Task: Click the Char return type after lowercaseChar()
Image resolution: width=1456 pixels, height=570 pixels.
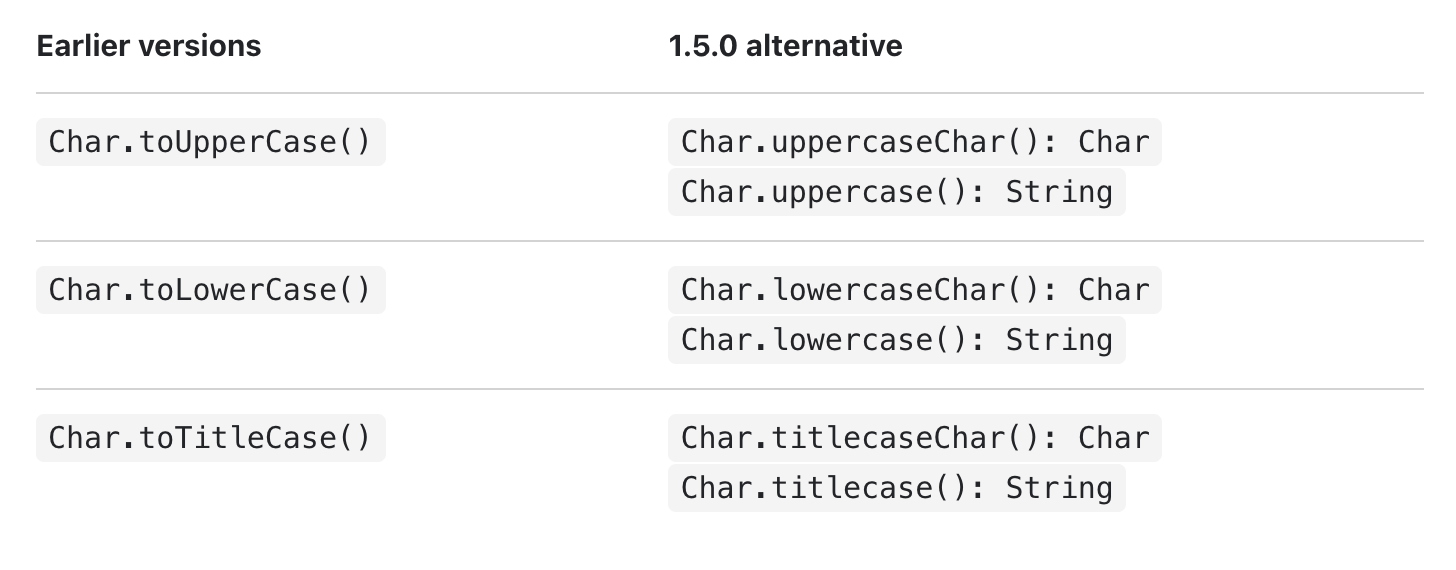Action: (x=1114, y=290)
